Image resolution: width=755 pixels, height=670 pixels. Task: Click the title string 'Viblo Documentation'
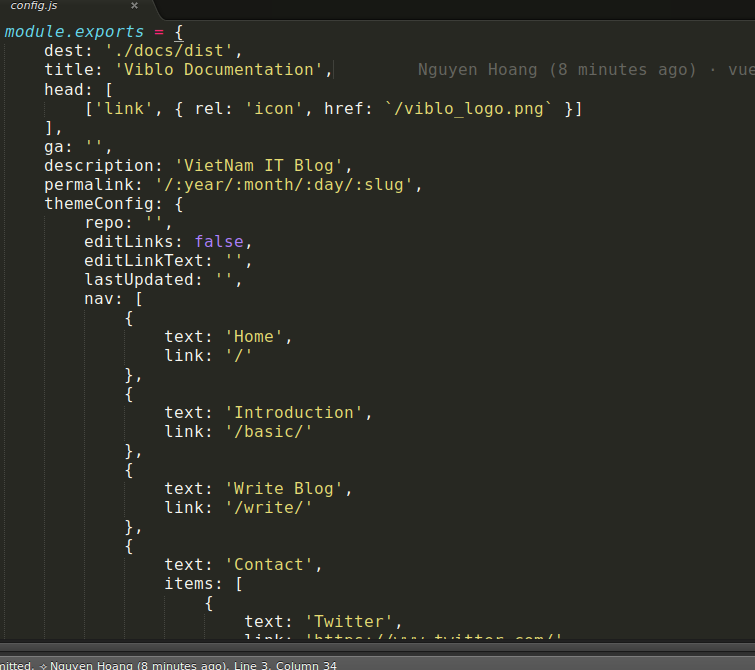coord(219,69)
